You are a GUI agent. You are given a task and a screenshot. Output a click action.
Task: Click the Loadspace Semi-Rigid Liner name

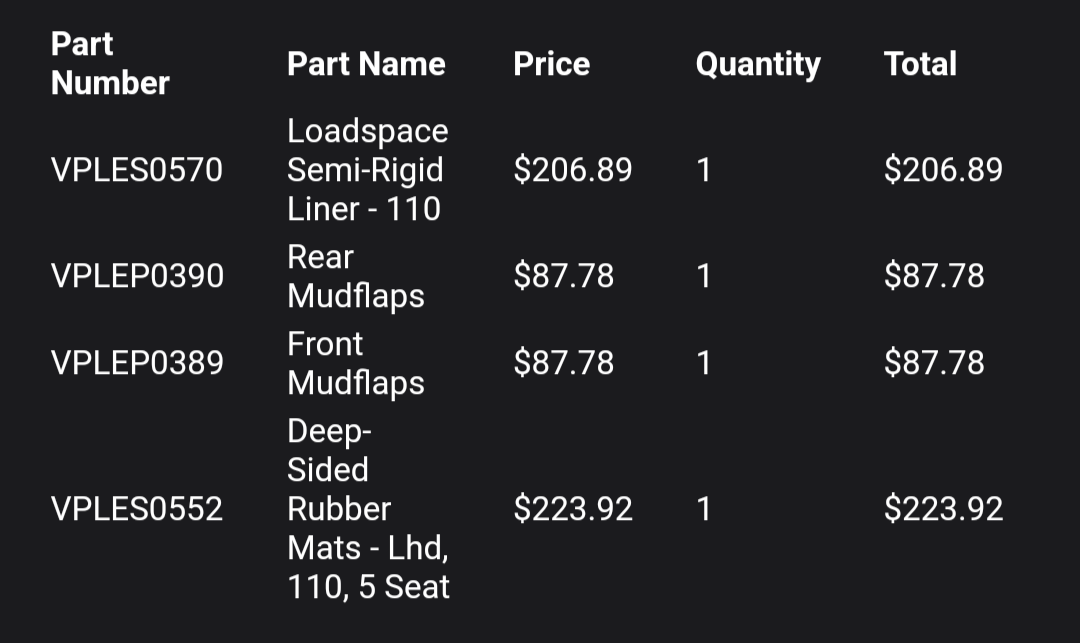point(367,170)
